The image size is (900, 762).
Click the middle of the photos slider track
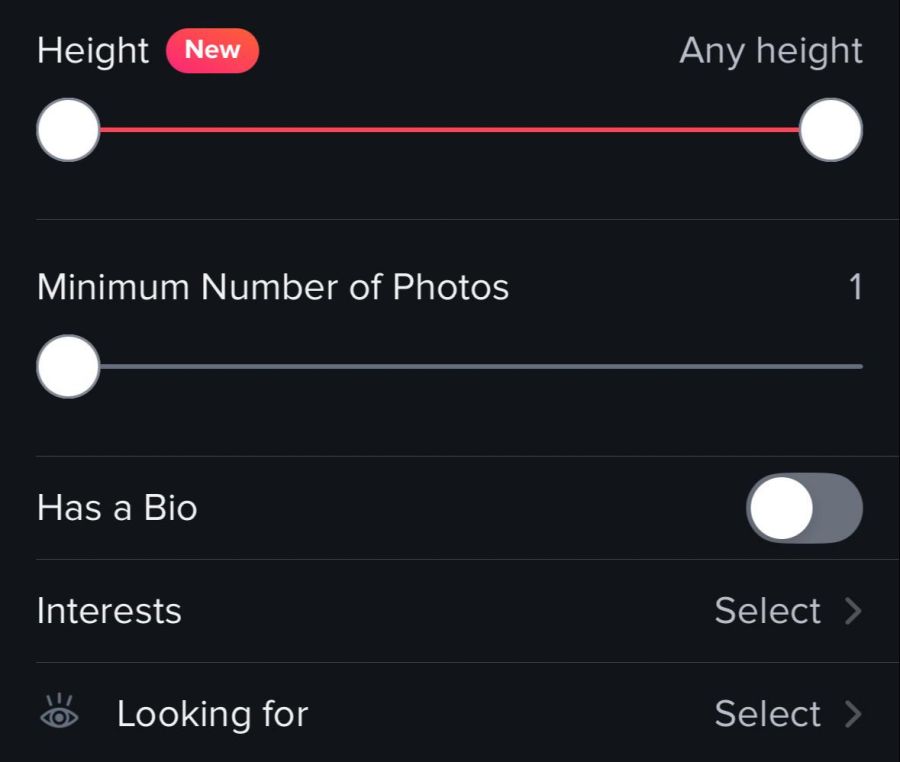[x=480, y=367]
